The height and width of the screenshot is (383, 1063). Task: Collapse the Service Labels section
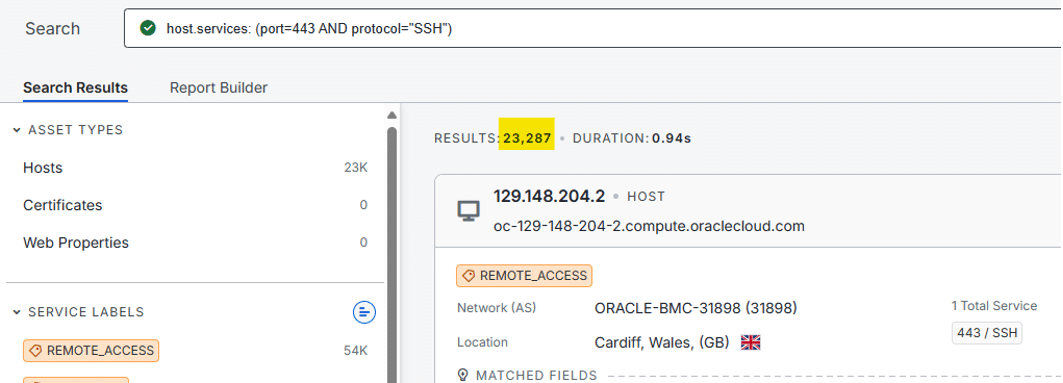coord(17,313)
